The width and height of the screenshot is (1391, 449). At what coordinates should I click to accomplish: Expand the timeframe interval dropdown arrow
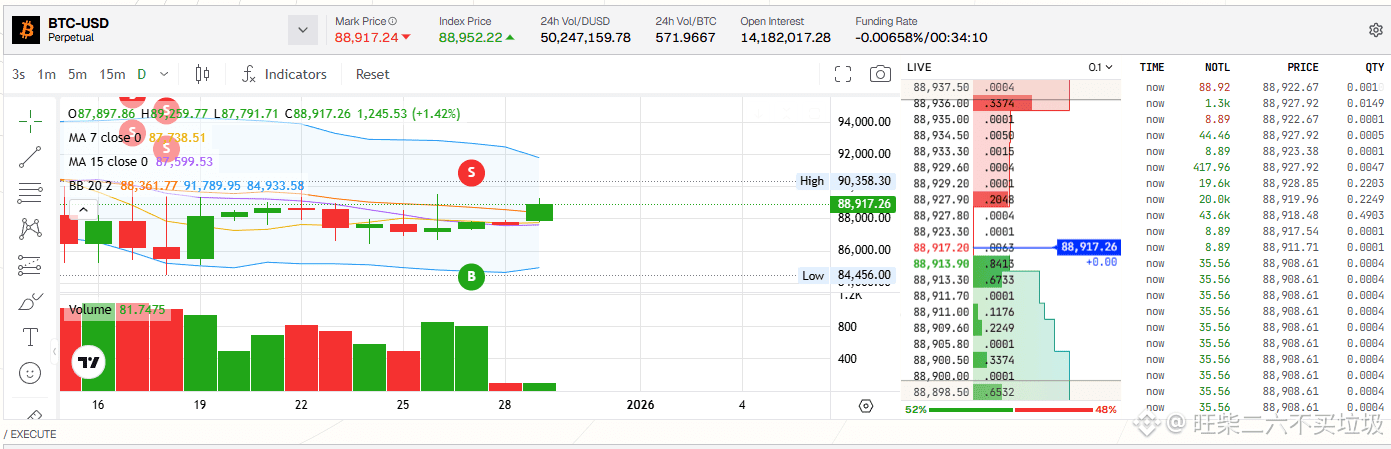164,74
